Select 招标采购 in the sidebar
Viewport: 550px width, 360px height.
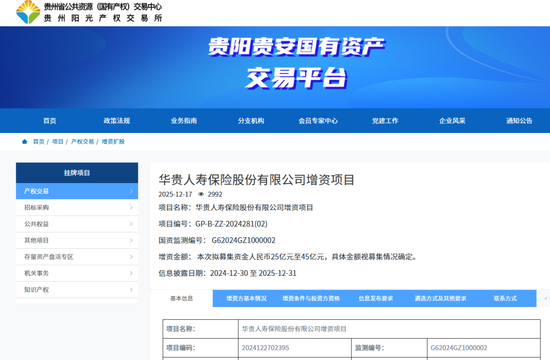pos(77,208)
